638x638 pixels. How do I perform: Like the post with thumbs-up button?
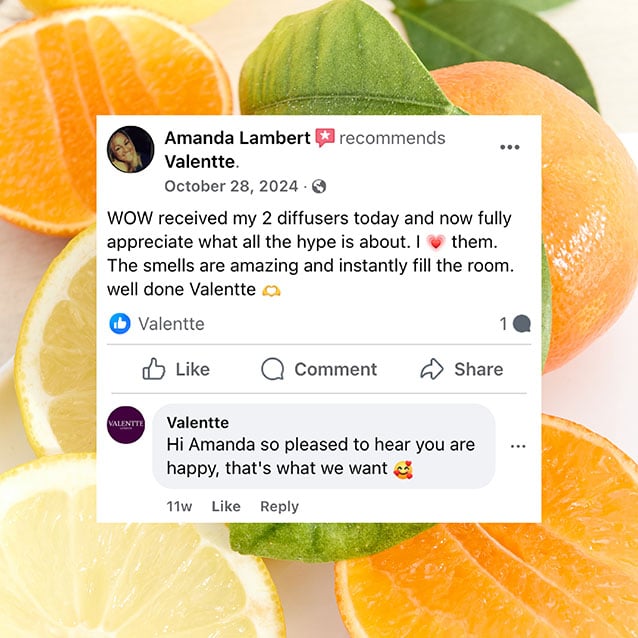tap(176, 369)
